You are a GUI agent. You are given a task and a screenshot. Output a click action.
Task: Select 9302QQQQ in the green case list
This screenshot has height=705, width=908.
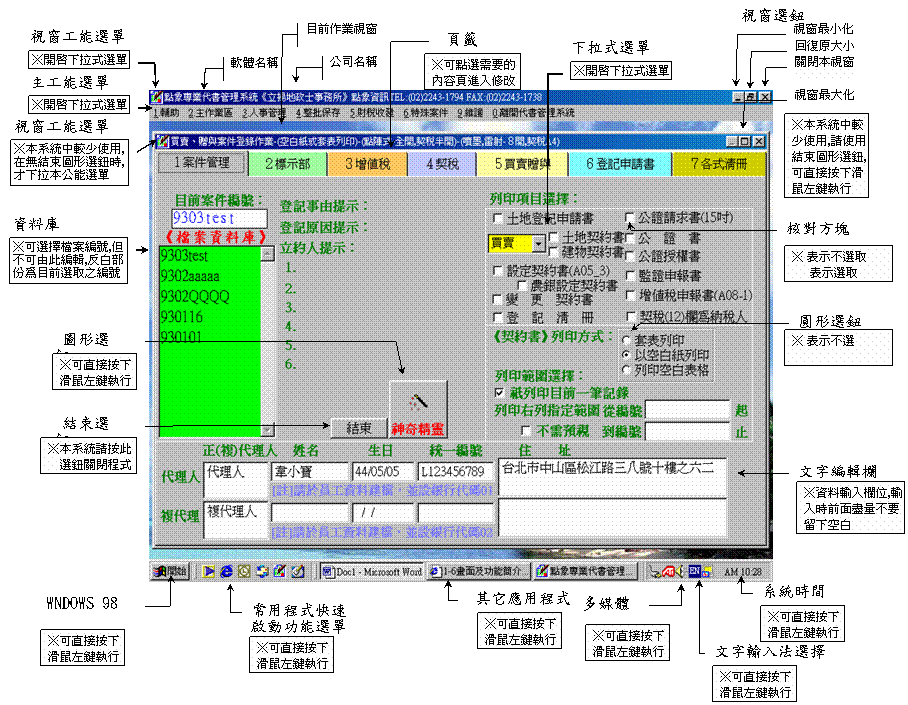(195, 296)
